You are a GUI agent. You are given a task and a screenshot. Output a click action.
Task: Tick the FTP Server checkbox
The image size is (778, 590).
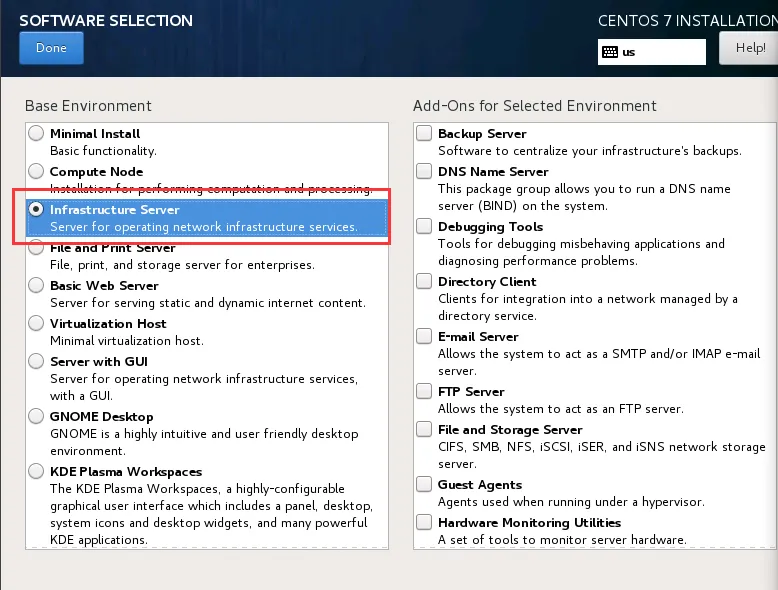(424, 392)
